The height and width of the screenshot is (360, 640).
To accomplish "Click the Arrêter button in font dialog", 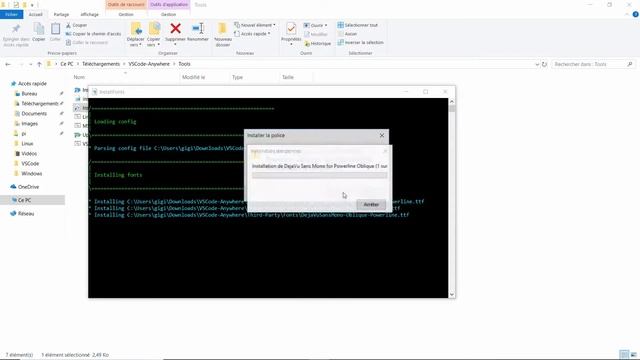I will pos(371,204).
